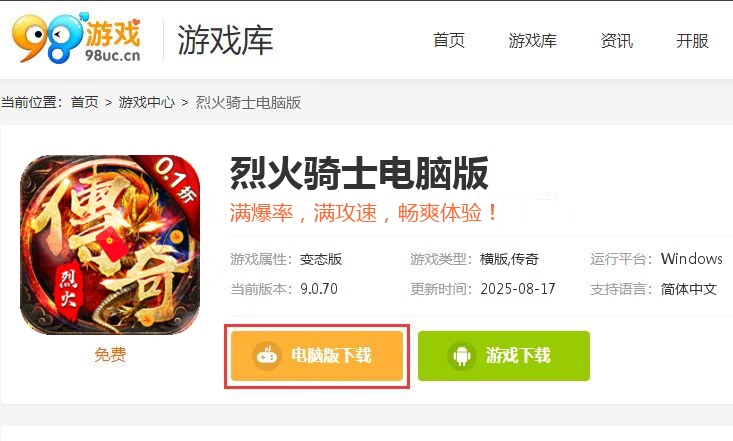733x441 pixels.
Task: Click the 烈火骑士电脑版 breadcrumb text
Action: [x=248, y=102]
